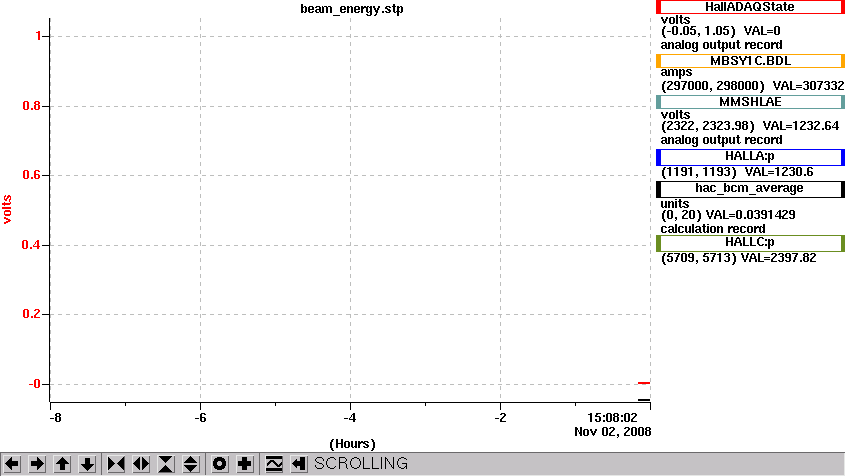
Task: Zoom in on time axis (inward triangles icon)
Action: [x=116, y=464]
